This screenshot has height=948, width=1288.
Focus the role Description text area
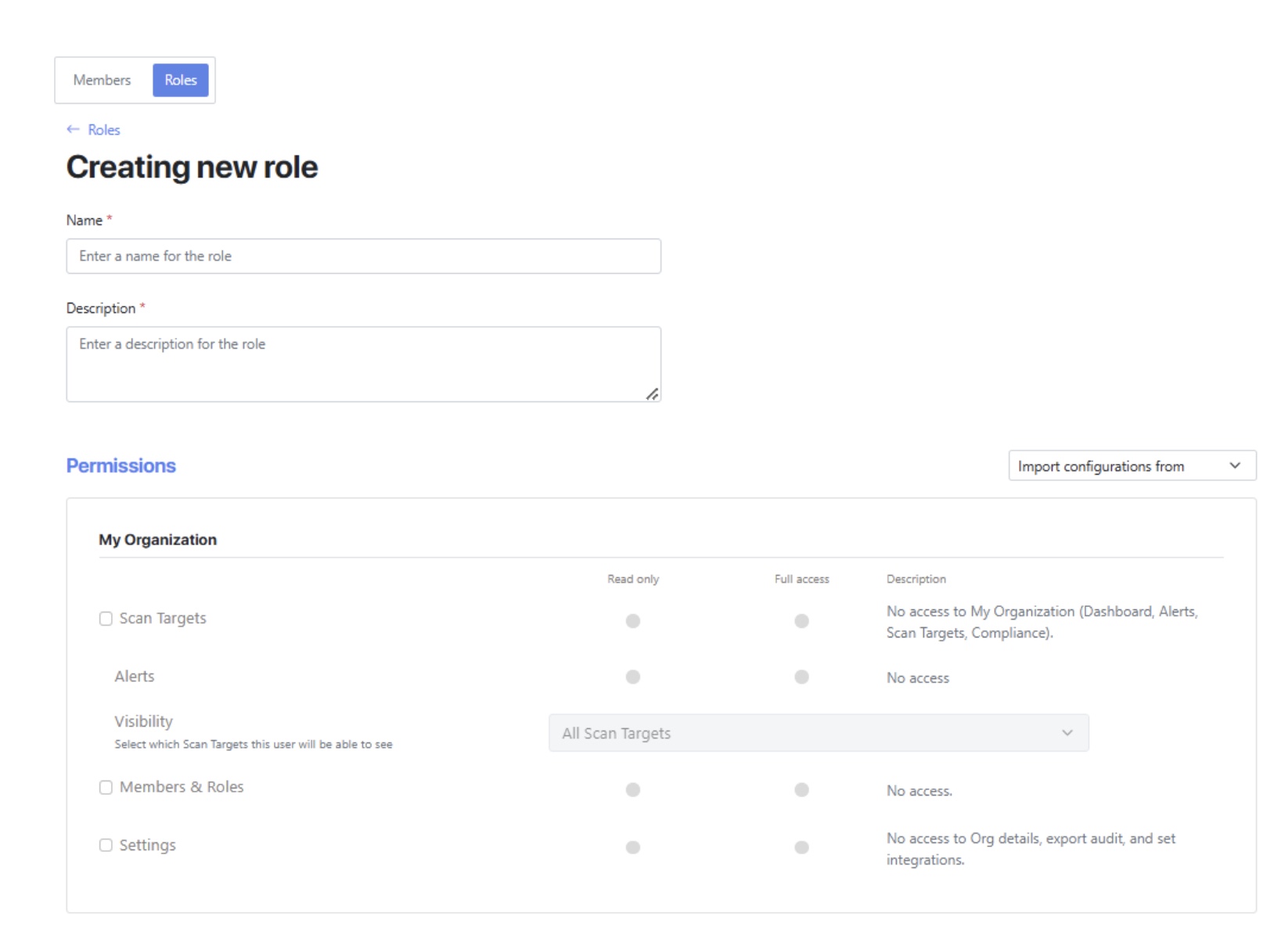[x=364, y=364]
